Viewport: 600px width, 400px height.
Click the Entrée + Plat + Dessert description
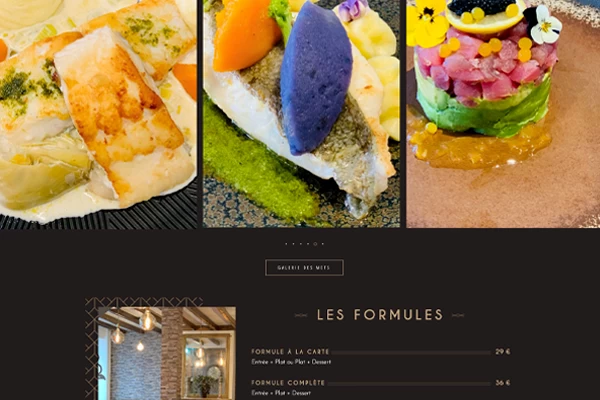(x=281, y=393)
